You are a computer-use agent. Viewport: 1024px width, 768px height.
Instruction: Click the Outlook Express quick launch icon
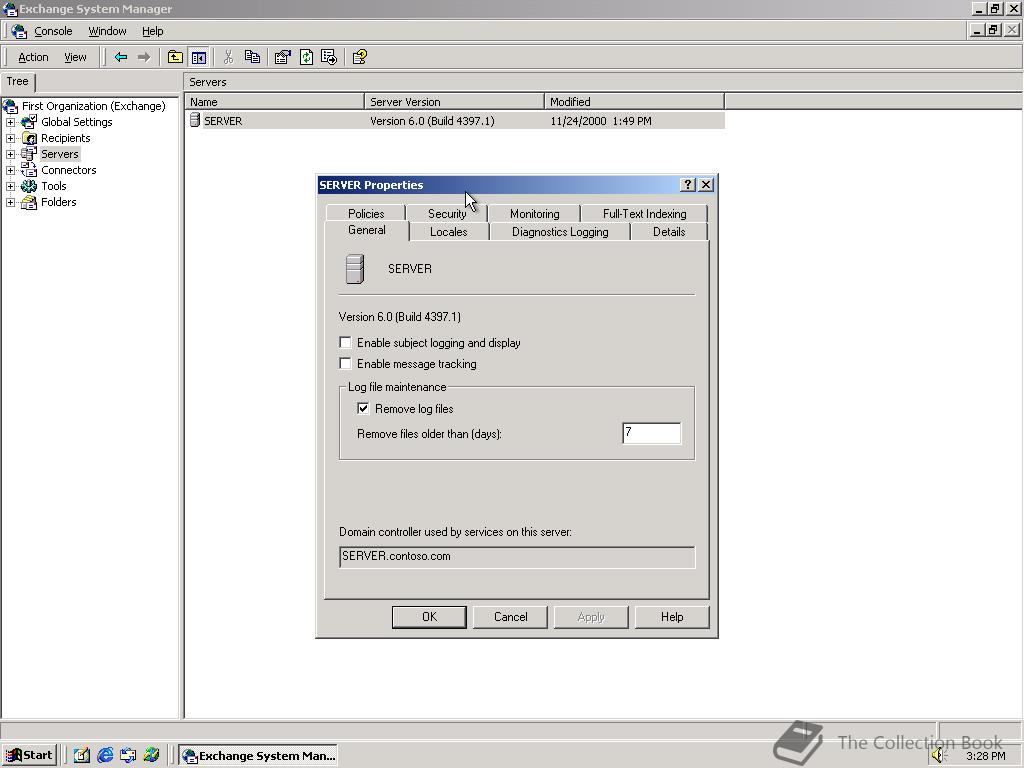[128, 755]
